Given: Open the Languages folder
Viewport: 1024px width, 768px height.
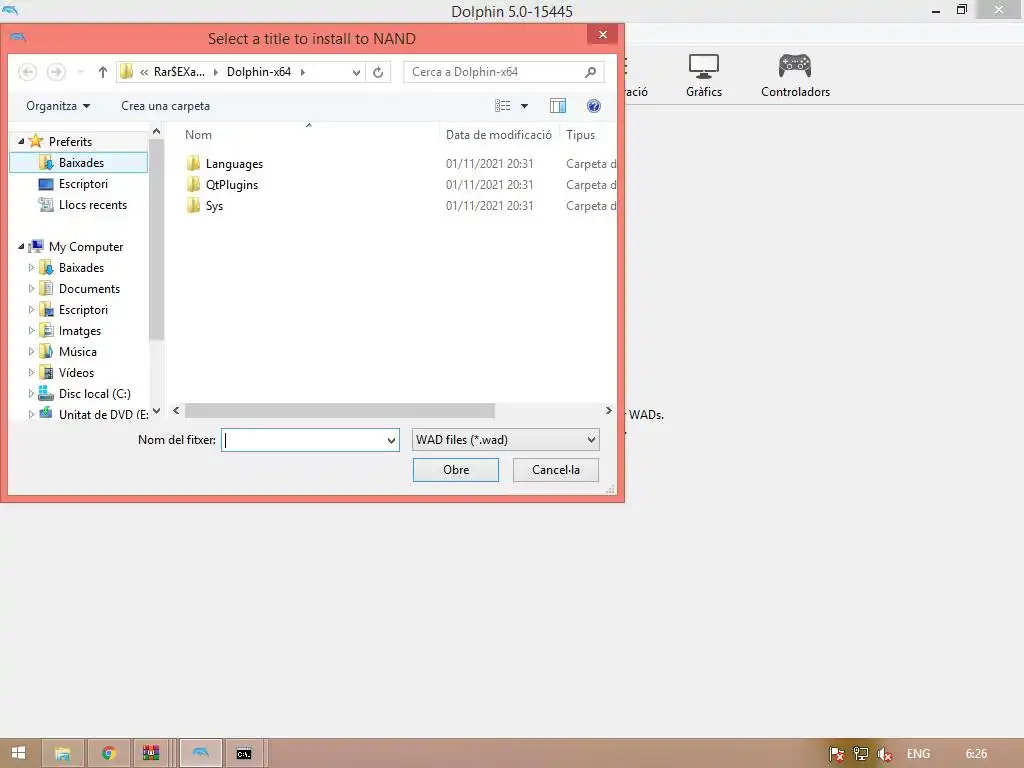Looking at the screenshot, I should [234, 164].
